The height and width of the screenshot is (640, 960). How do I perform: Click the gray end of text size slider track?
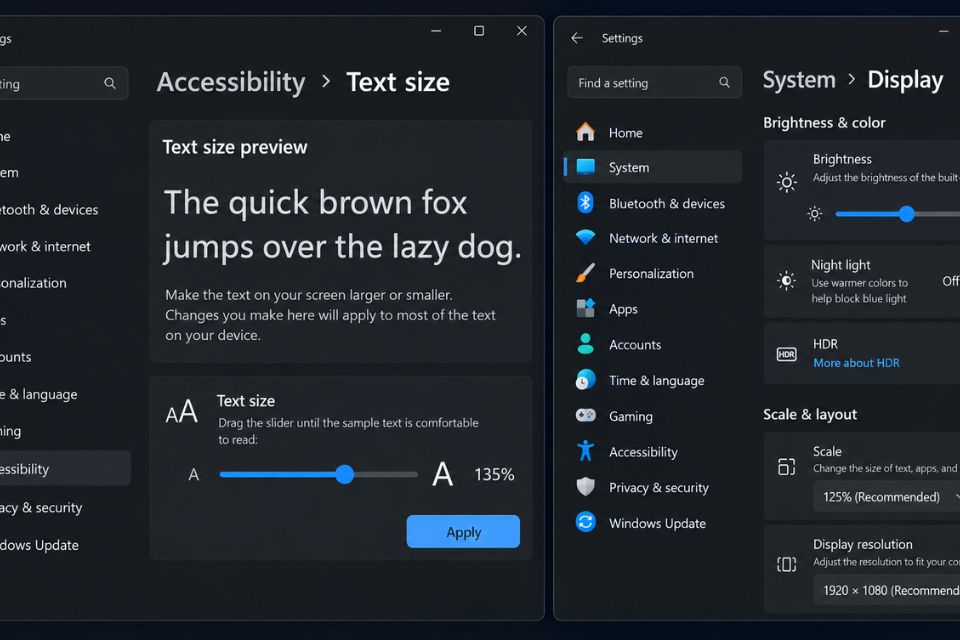[x=387, y=474]
